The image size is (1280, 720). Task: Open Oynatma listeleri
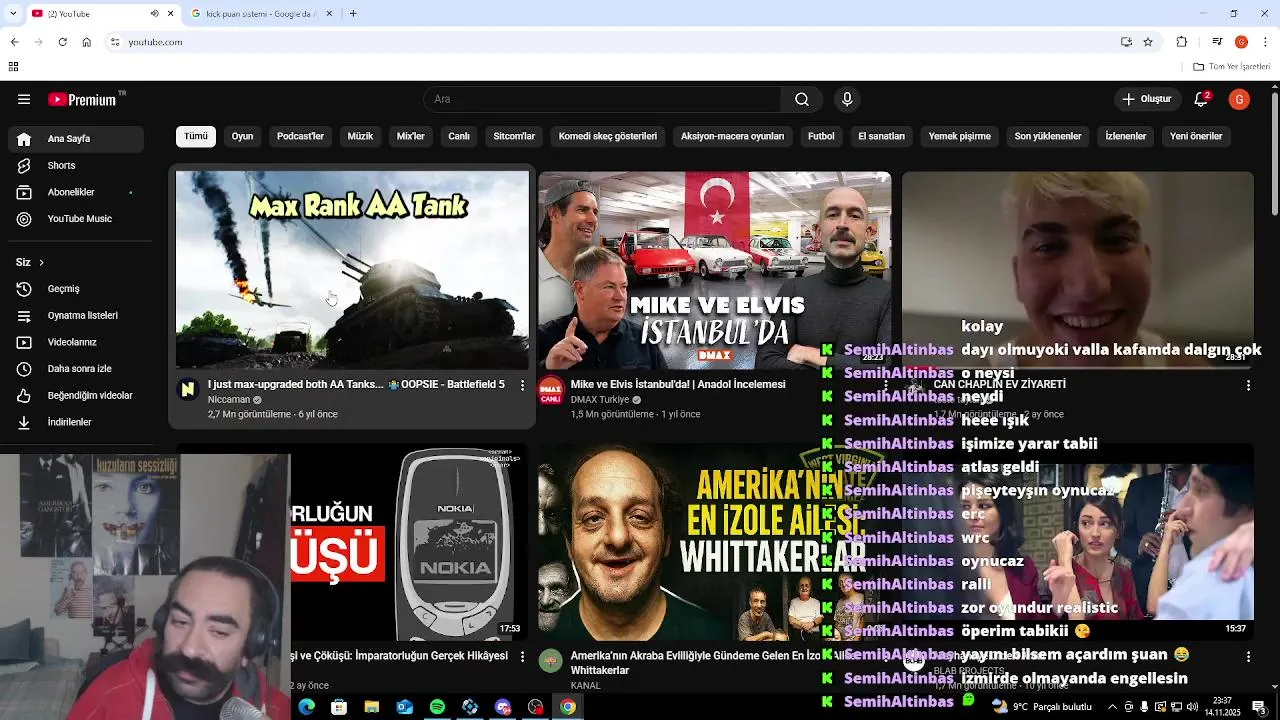pos(76,315)
